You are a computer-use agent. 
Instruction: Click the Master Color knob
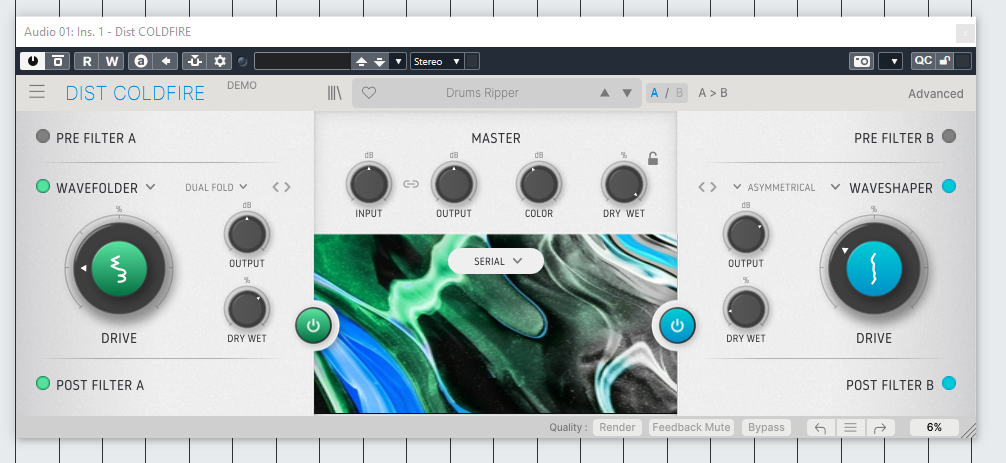(x=539, y=184)
